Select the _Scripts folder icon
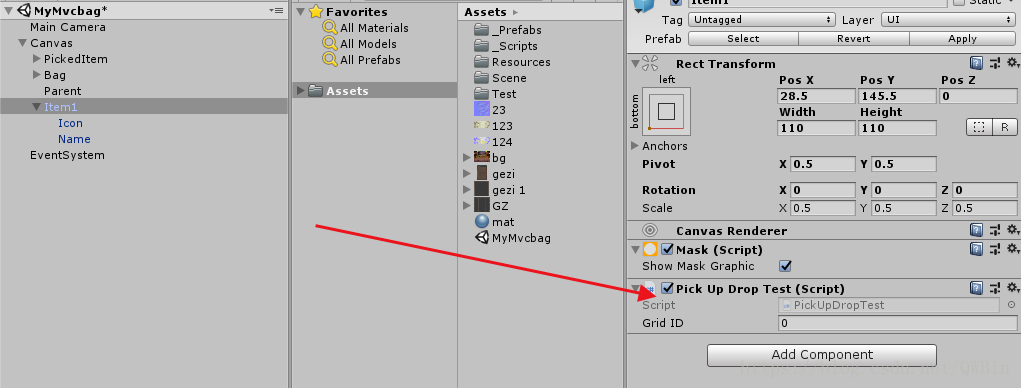 tap(481, 46)
